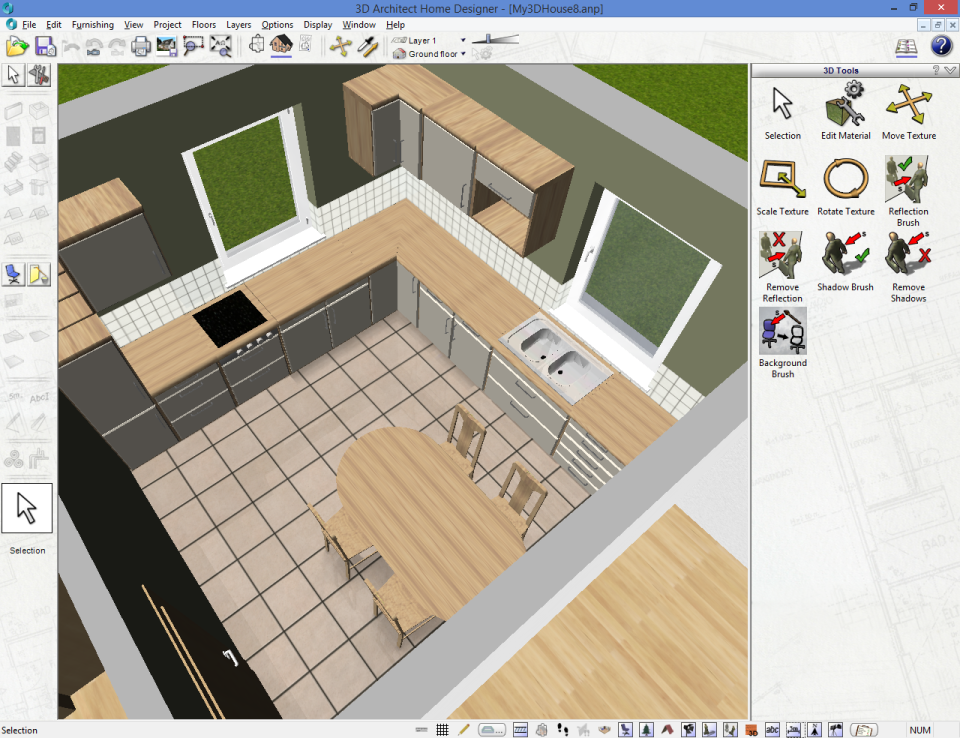Toggle text abc labels in status bar
The width and height of the screenshot is (960, 738).
[772, 729]
